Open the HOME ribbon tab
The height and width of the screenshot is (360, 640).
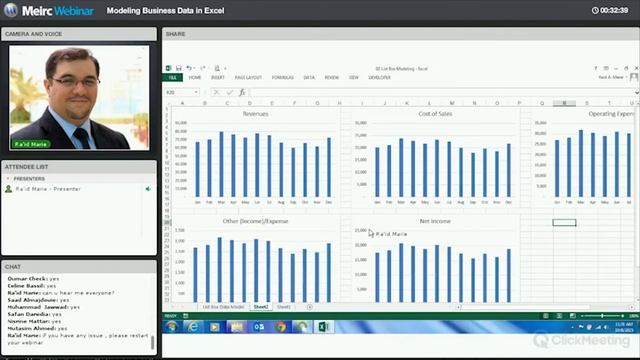coord(195,78)
